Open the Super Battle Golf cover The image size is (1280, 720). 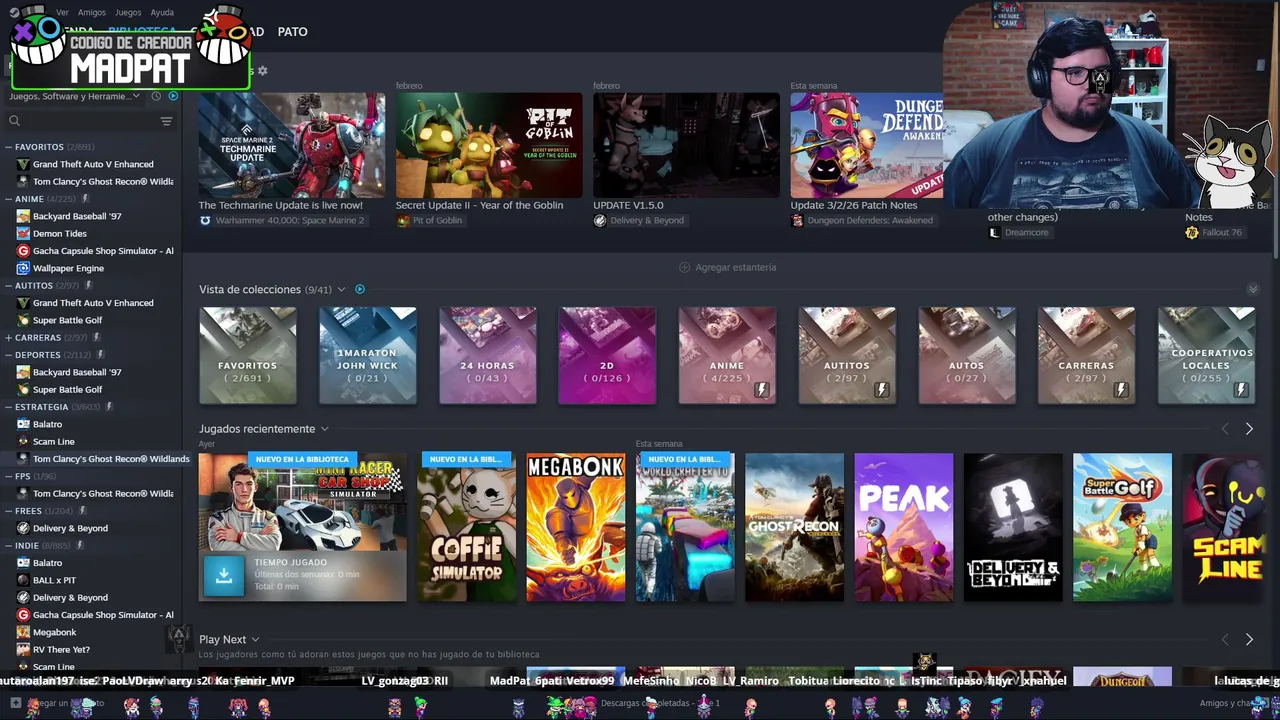[1122, 527]
